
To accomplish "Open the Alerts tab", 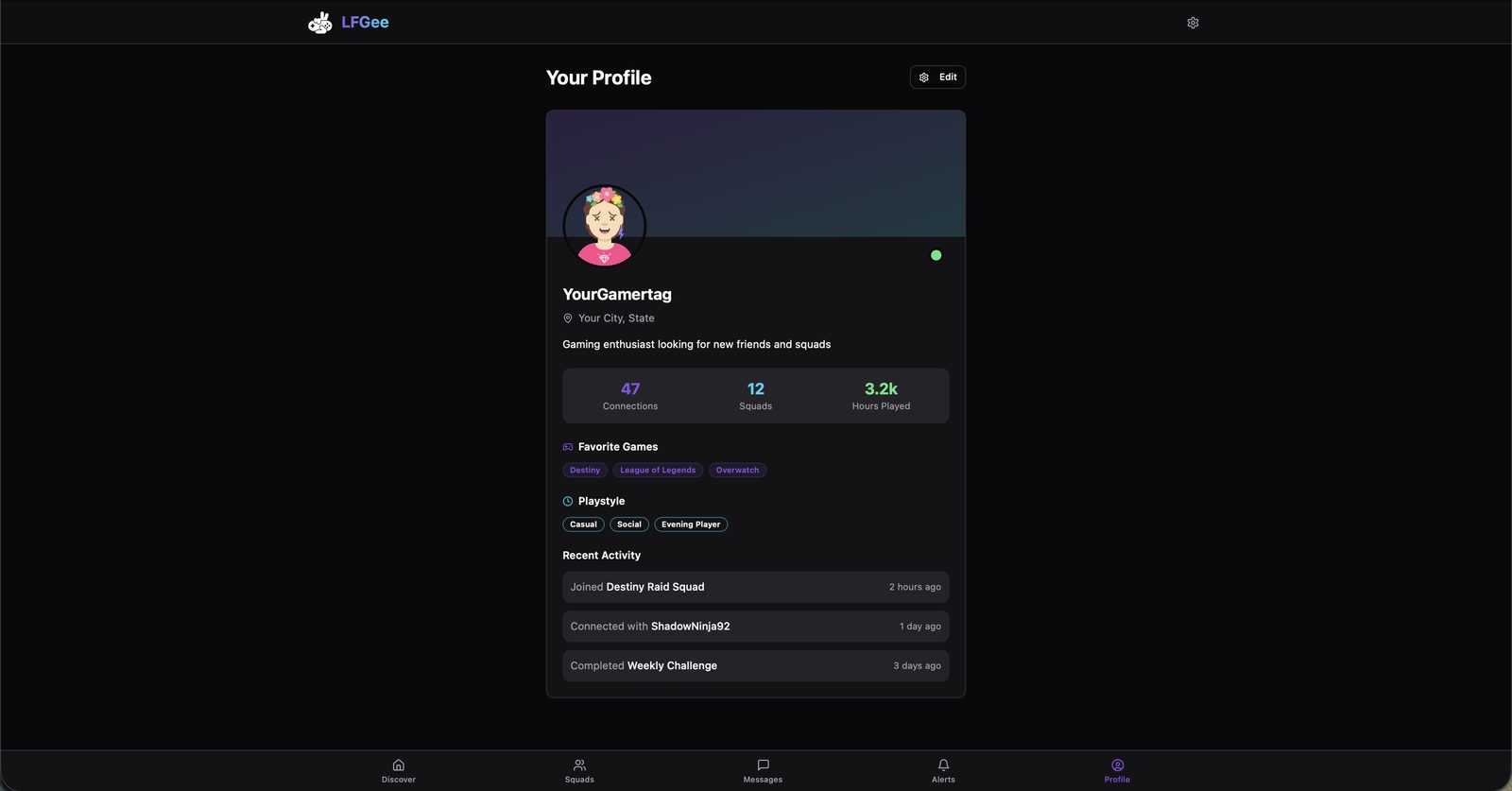I will 943,771.
